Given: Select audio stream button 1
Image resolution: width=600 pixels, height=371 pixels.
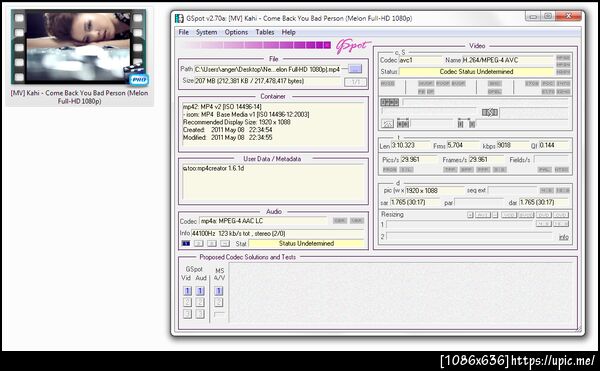Looking at the screenshot, I should pyautogui.click(x=186, y=243).
